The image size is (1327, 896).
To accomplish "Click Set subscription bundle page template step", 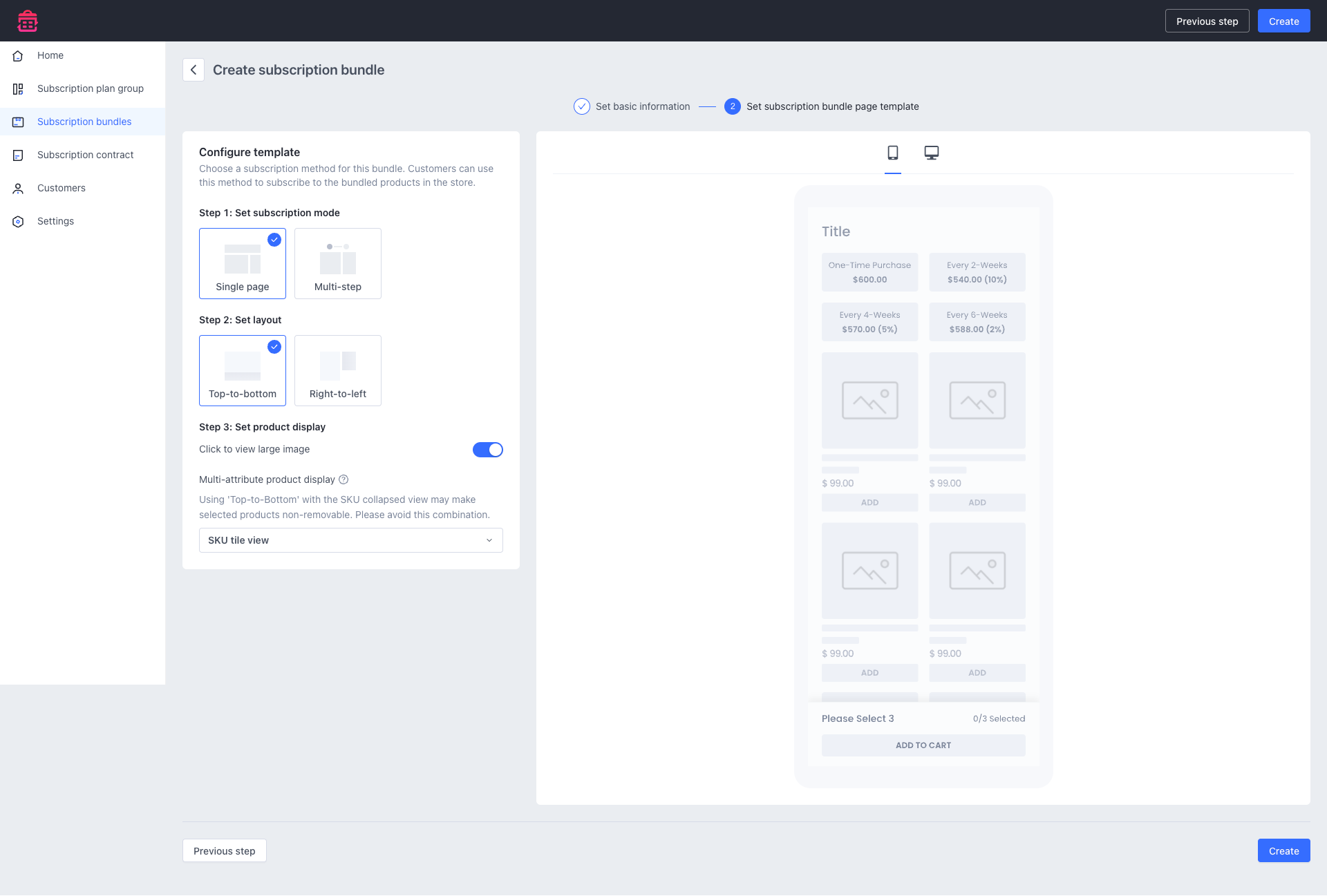I will tap(833, 106).
